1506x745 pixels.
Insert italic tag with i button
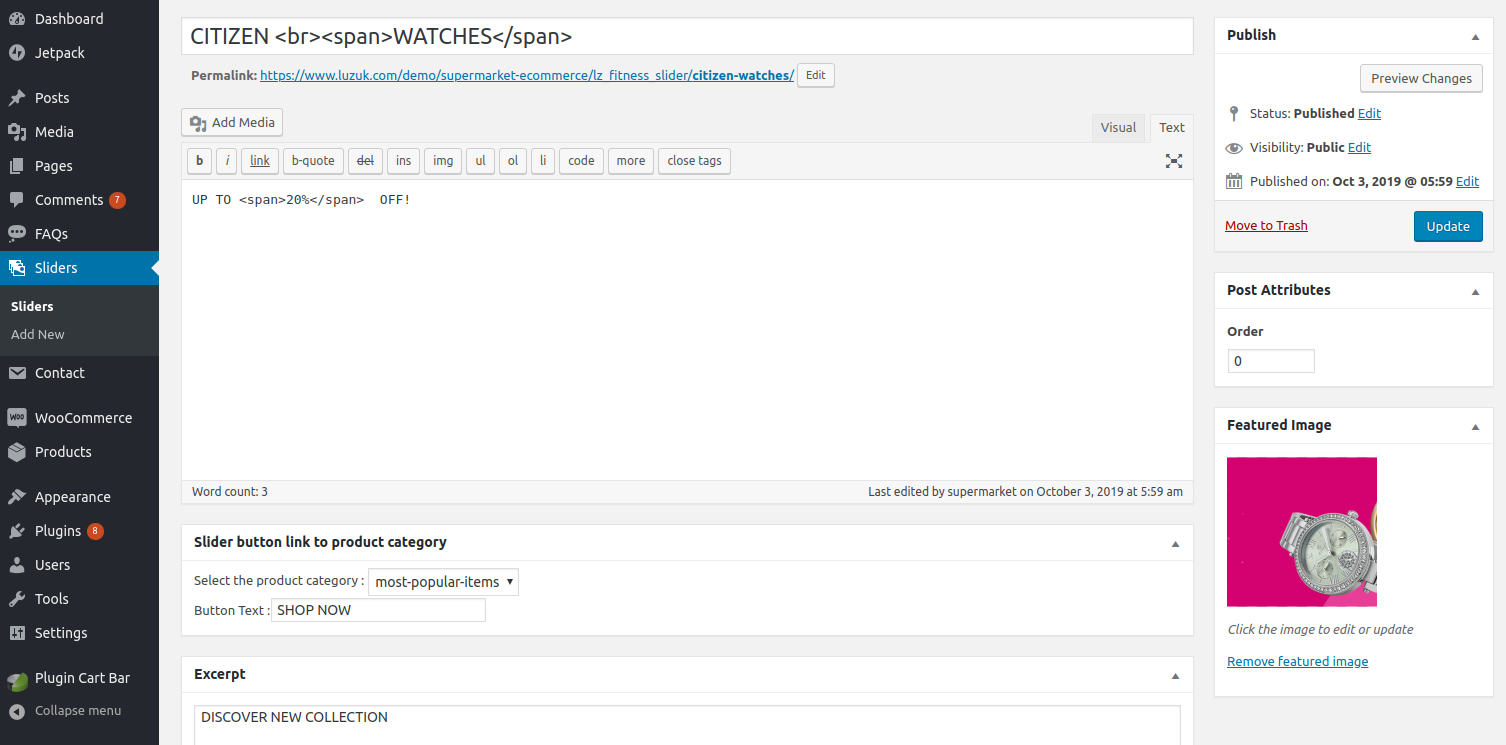227,161
